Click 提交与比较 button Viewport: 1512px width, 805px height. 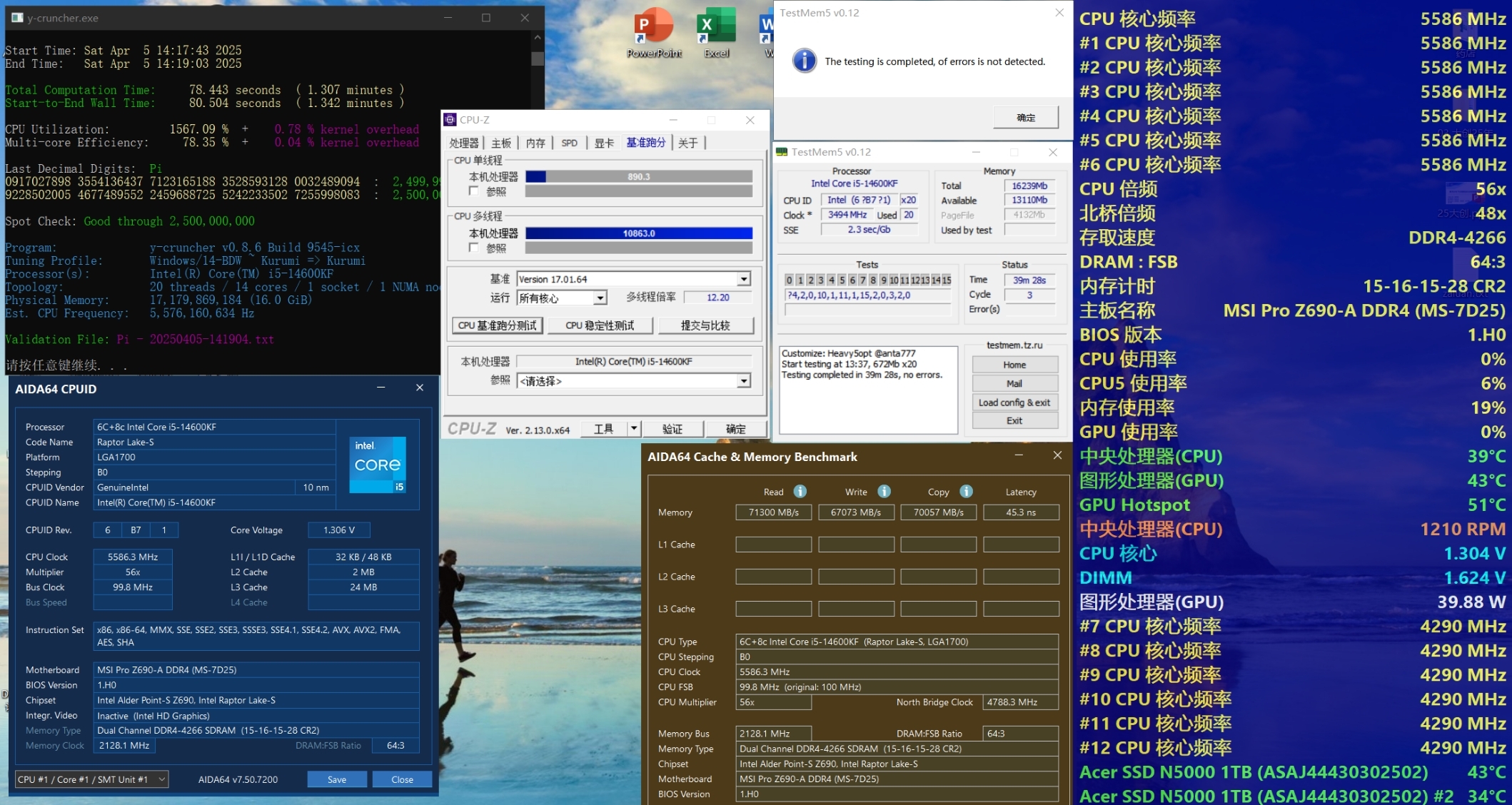[705, 325]
